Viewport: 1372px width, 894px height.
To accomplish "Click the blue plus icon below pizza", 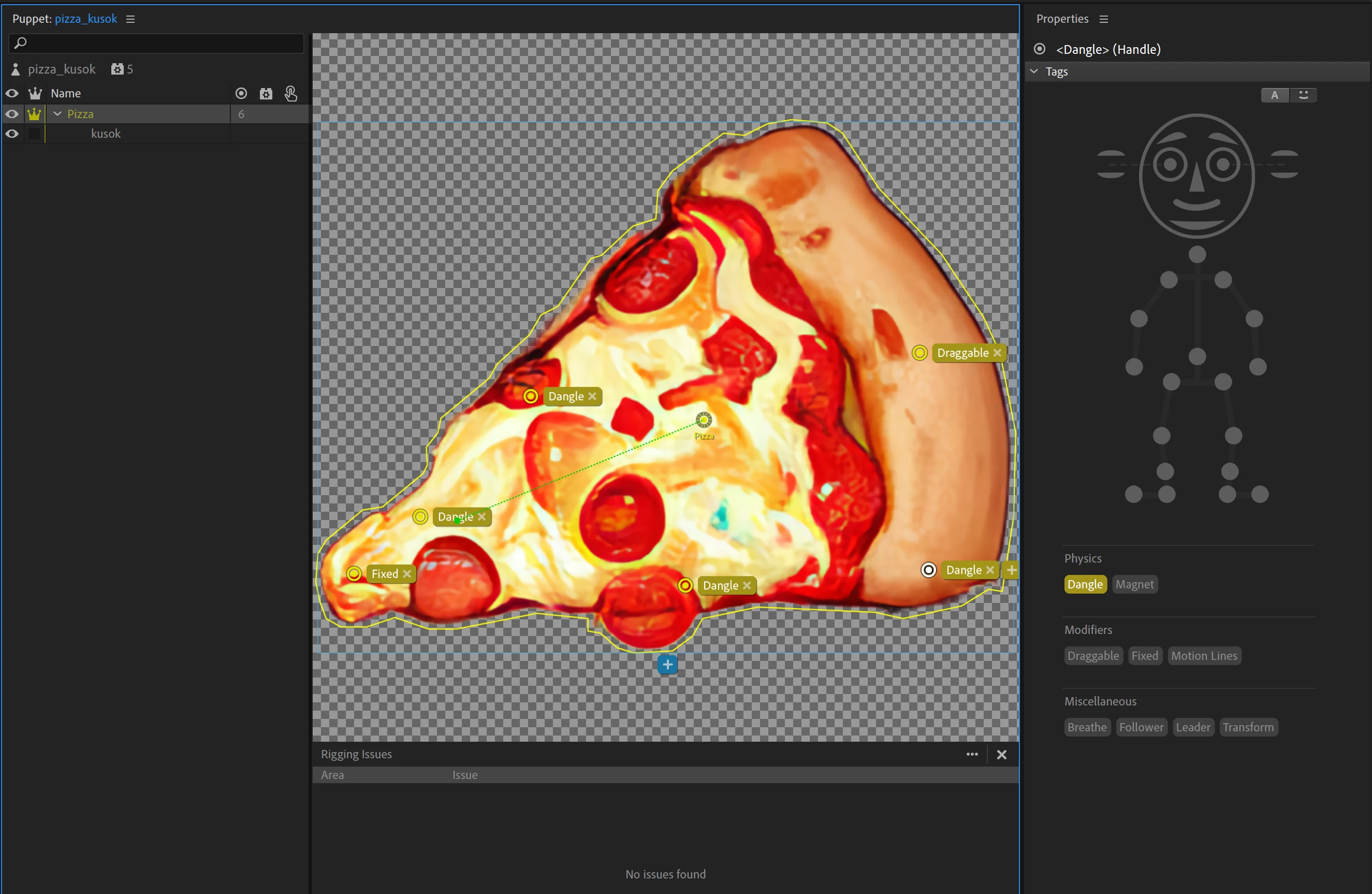I will coord(667,665).
